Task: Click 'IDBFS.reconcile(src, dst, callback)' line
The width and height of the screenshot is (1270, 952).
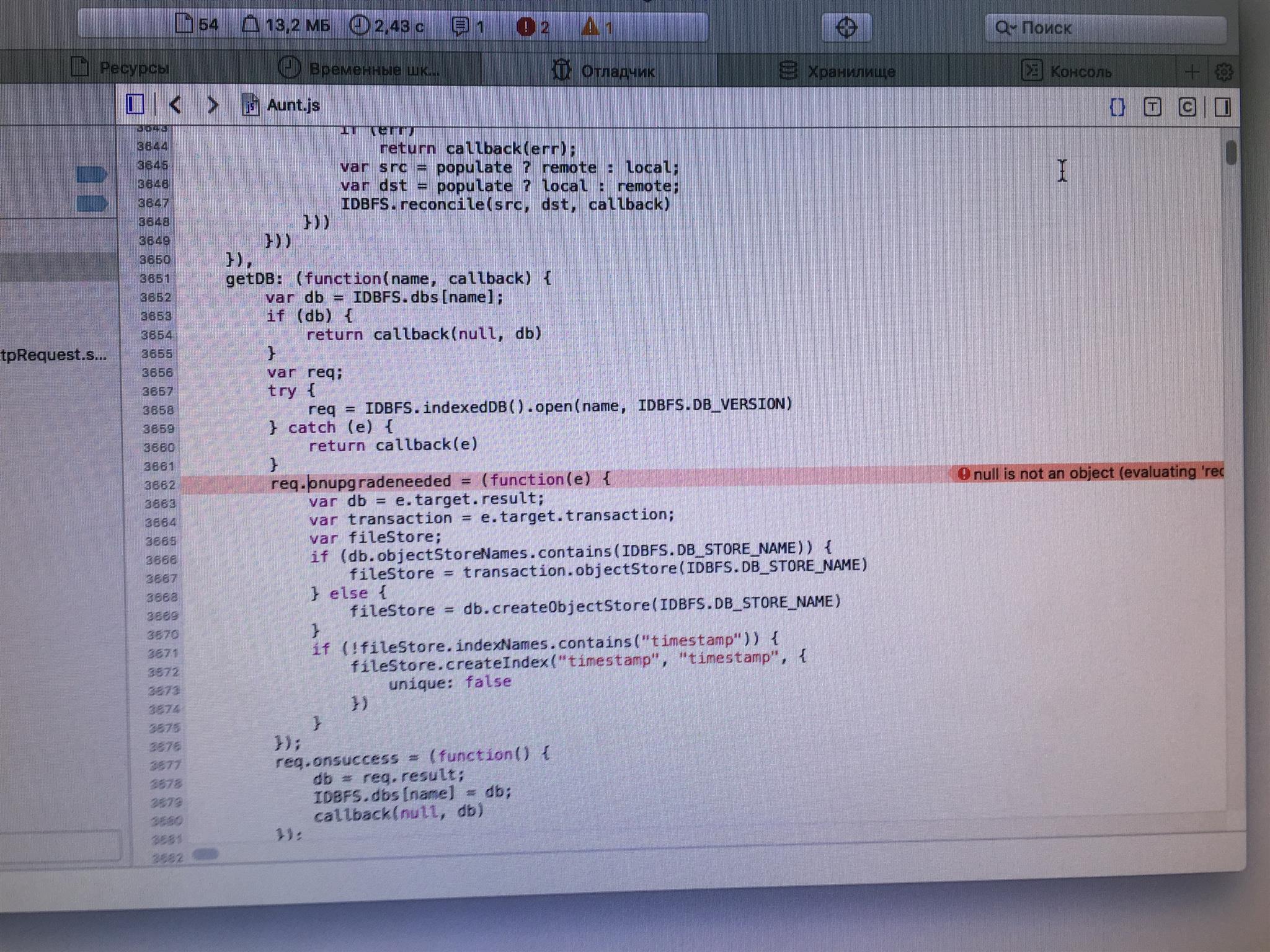Action: point(505,205)
